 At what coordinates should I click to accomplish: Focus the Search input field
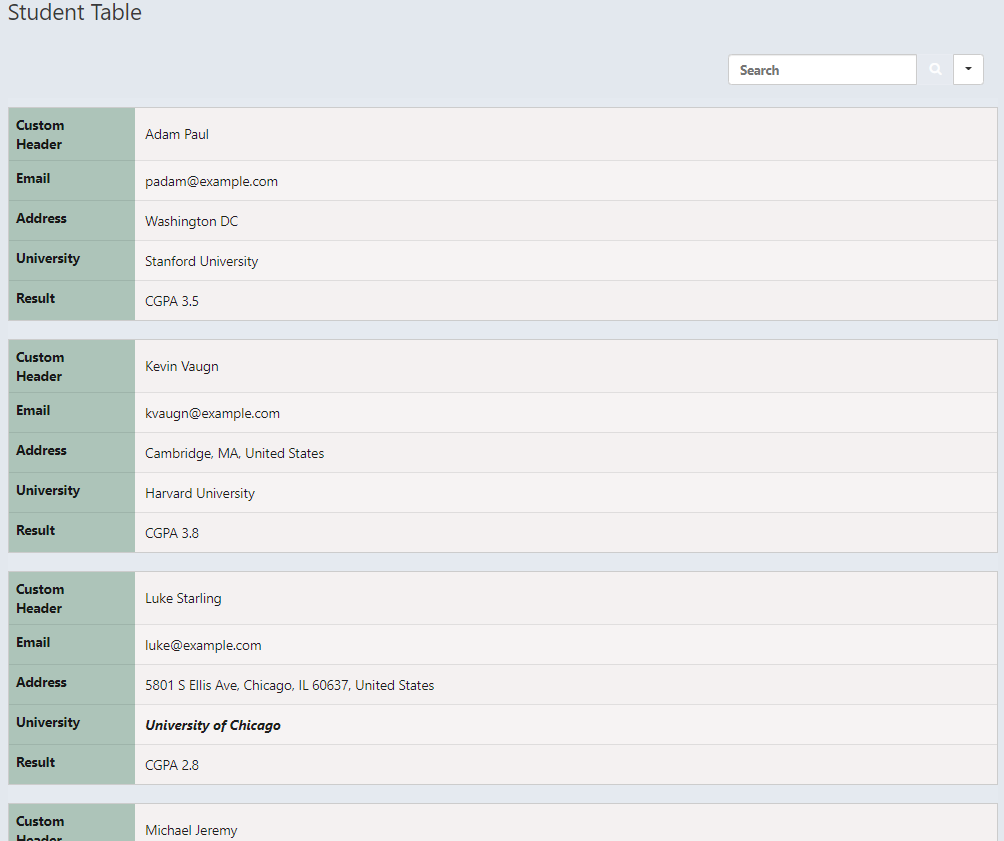tap(822, 70)
